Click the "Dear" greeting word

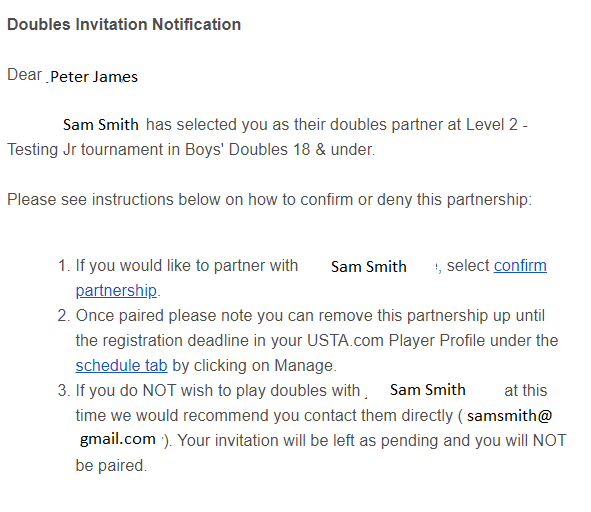coord(24,75)
